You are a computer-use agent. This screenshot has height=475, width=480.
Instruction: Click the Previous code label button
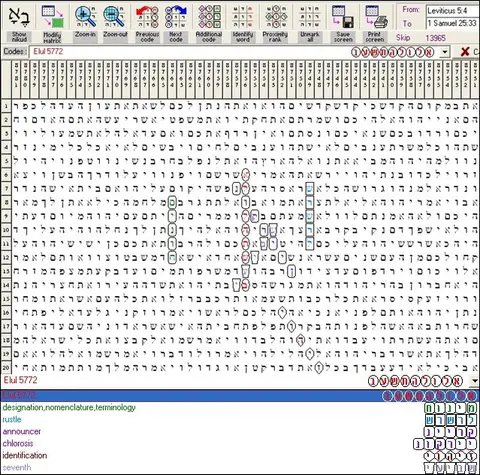click(147, 37)
